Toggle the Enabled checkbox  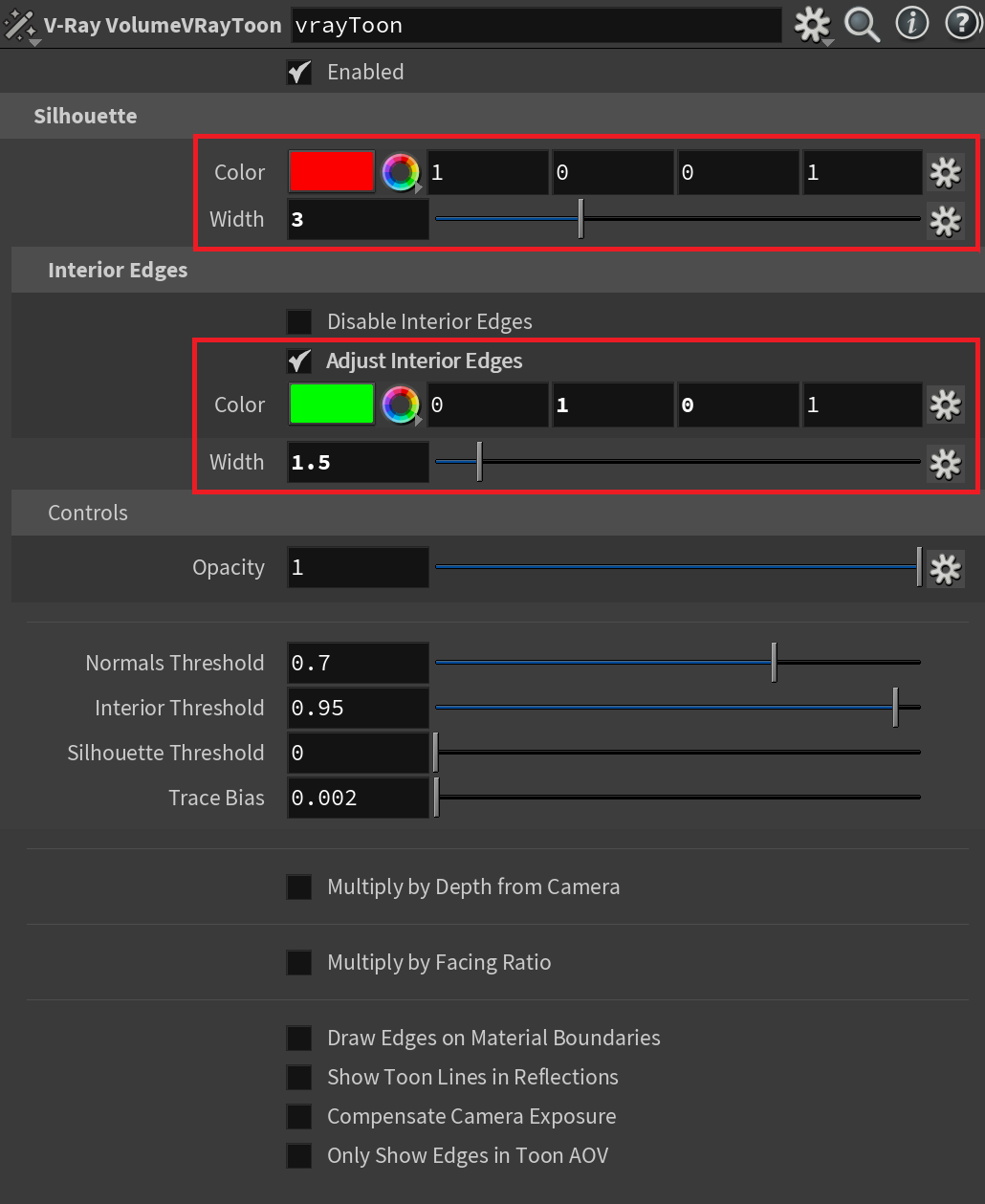click(x=299, y=72)
